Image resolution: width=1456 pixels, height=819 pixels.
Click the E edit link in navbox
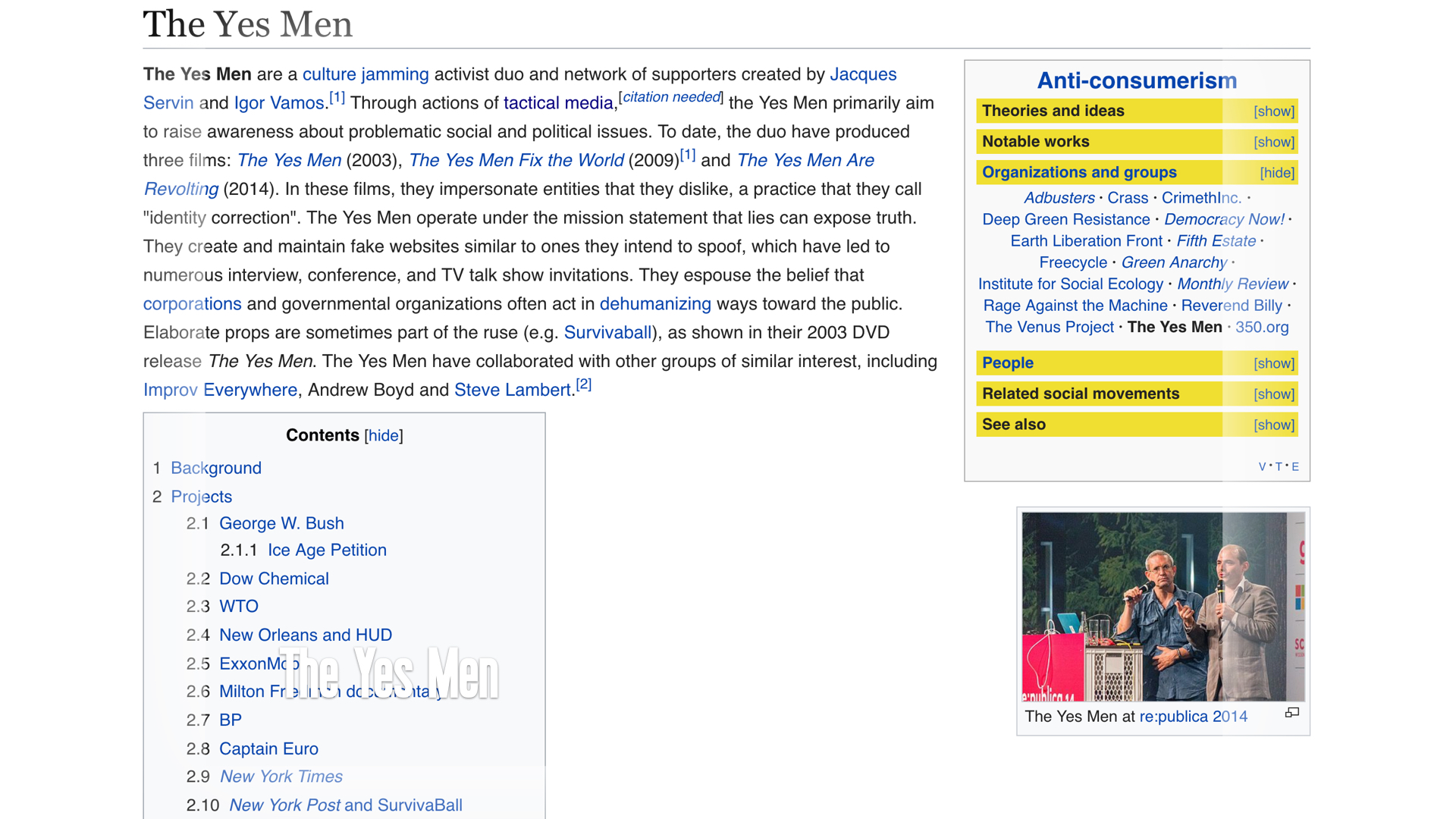tap(1295, 466)
